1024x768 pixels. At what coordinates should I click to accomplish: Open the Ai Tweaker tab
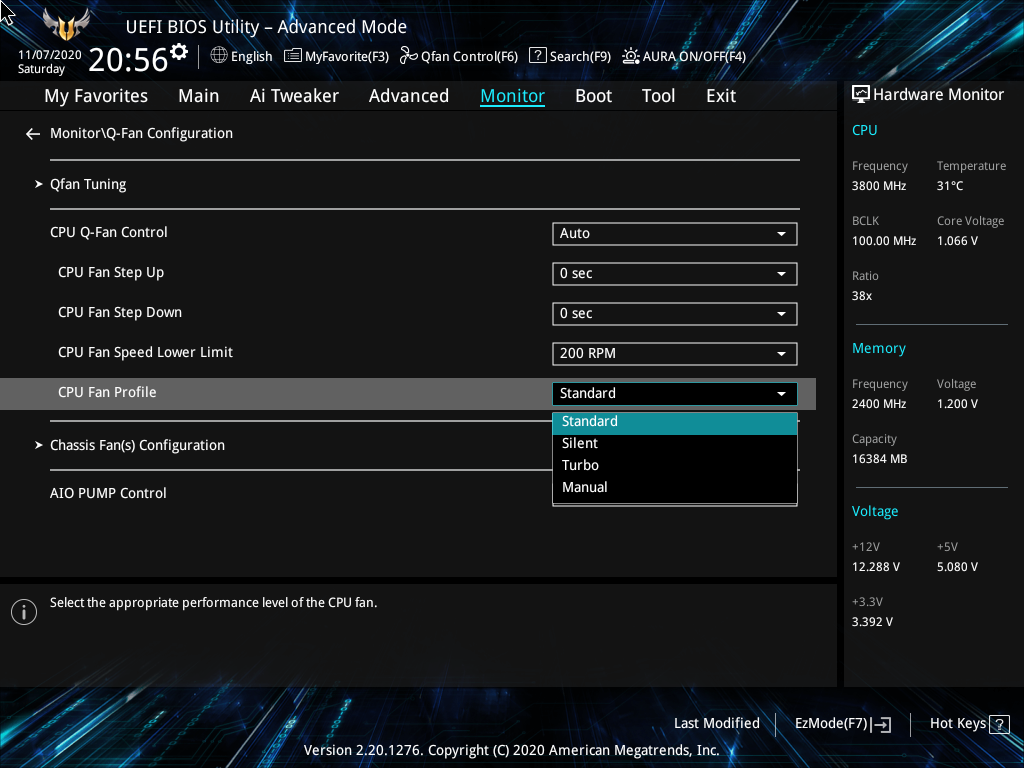tap(294, 96)
